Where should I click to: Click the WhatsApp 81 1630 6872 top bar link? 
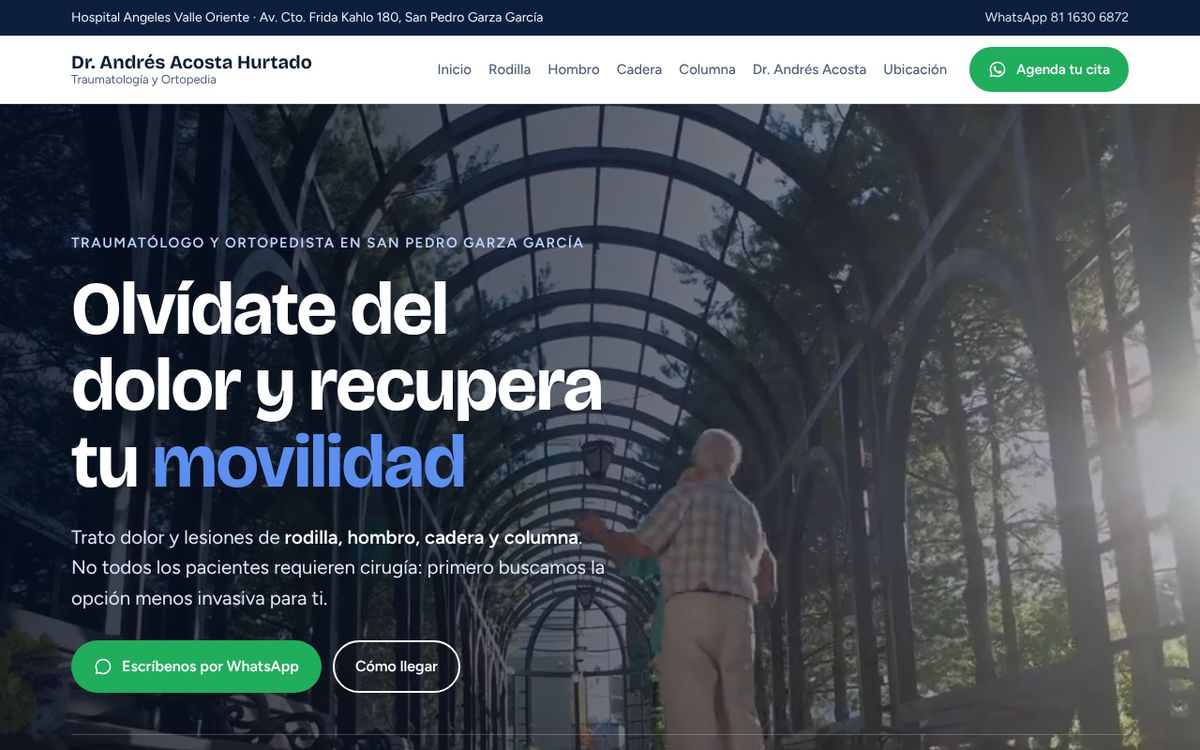click(1057, 18)
